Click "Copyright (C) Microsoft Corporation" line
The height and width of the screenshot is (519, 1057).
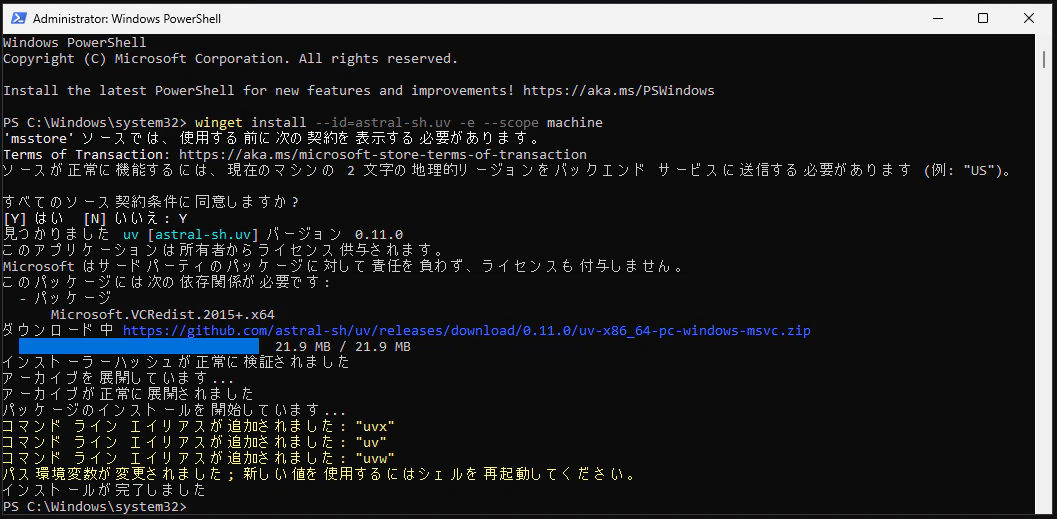pyautogui.click(x=231, y=59)
